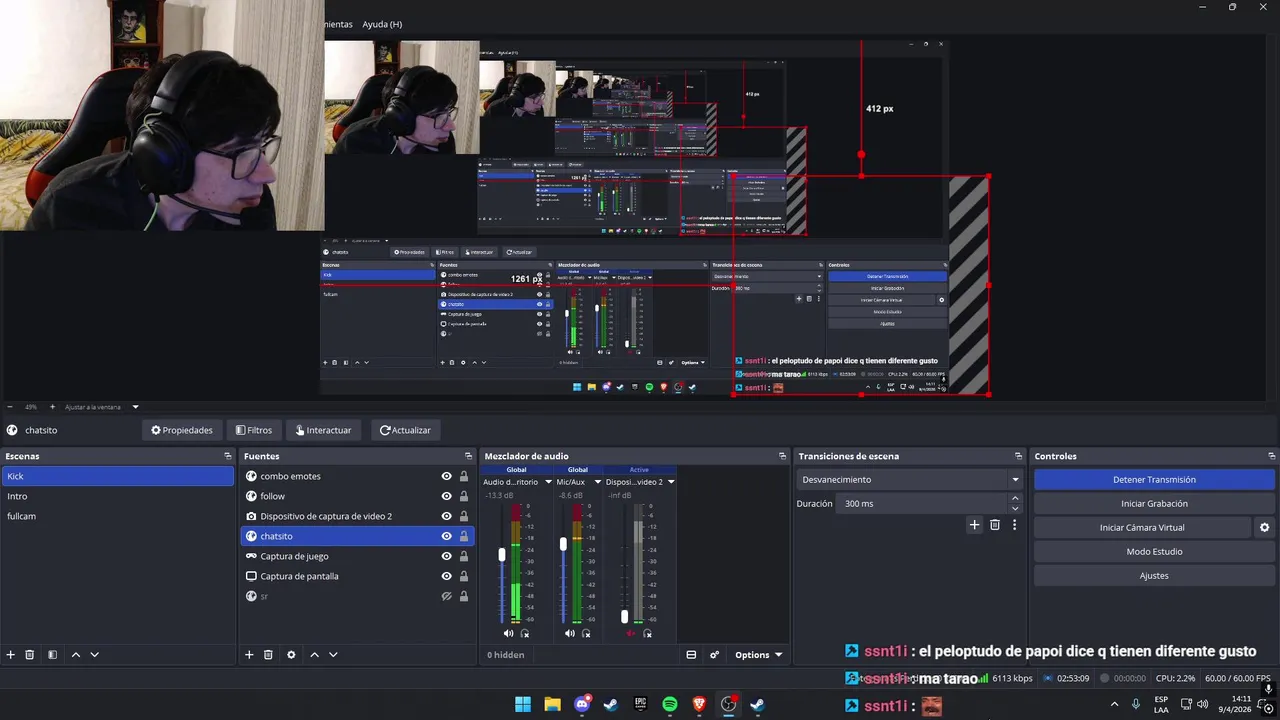
Task: Toggle monitoring headphones on Audio del escritorio
Action: coord(525,633)
